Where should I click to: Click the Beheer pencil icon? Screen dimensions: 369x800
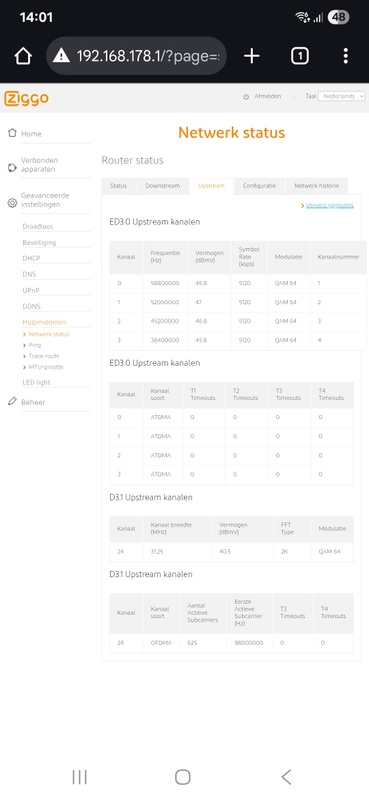[12, 401]
